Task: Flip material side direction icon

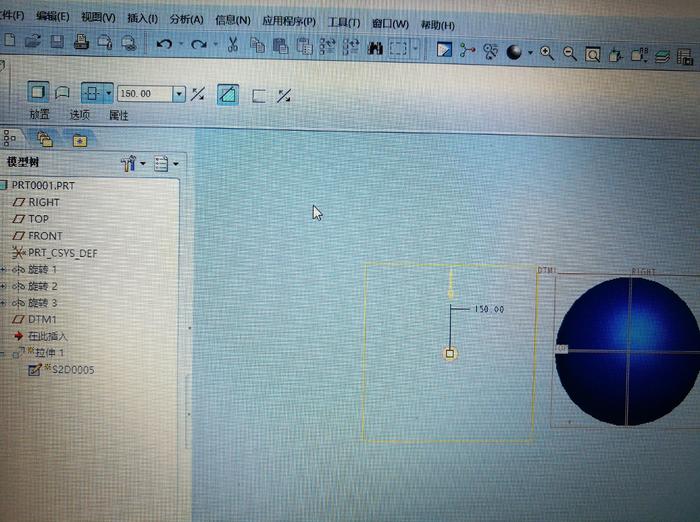Action: 284,96
